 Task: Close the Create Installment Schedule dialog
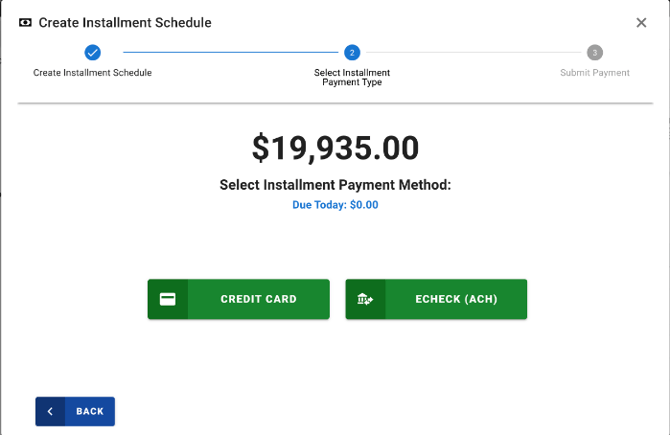pos(641,23)
